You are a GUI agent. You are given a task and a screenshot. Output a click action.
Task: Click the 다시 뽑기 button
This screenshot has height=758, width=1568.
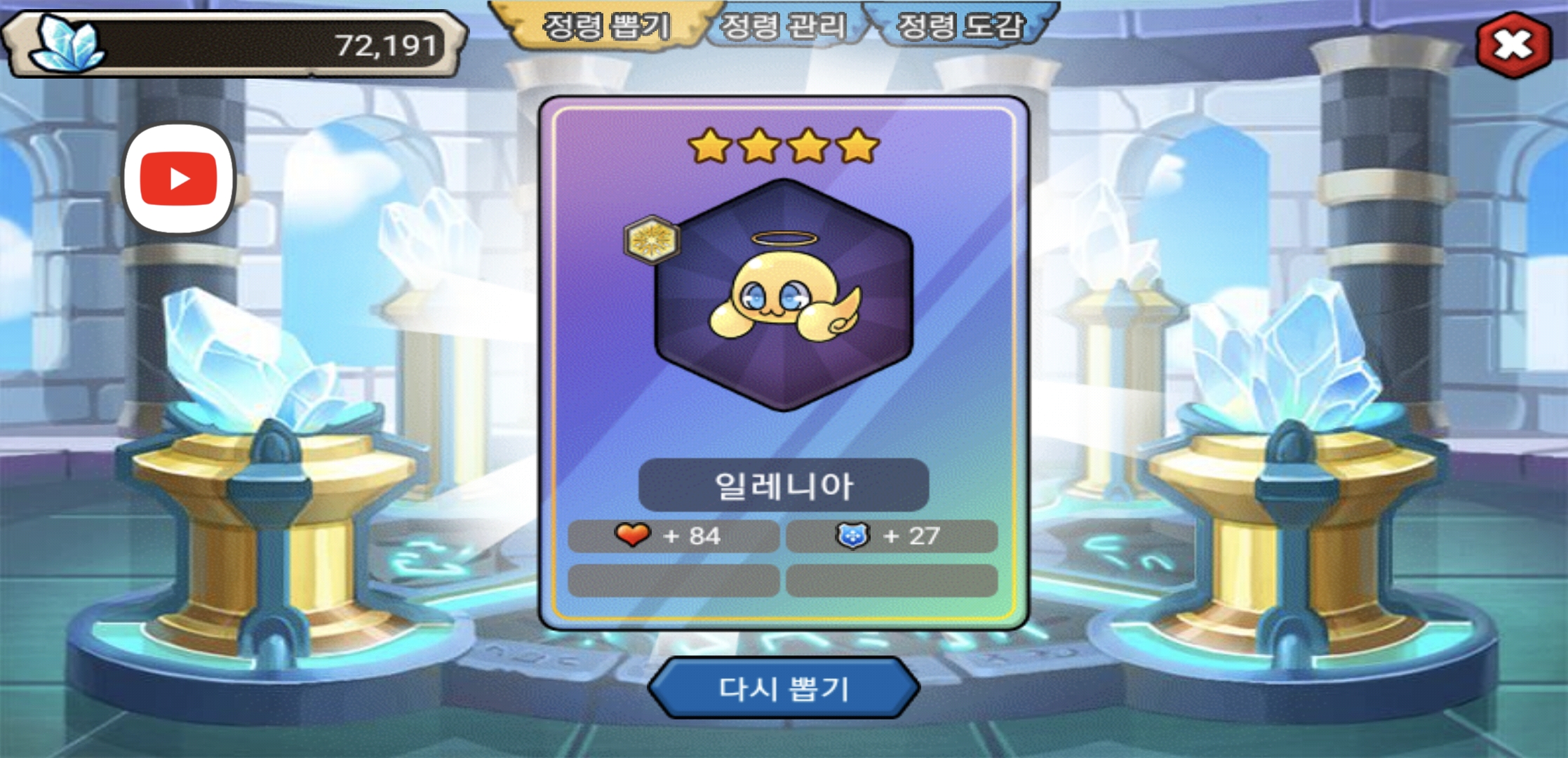(x=784, y=689)
